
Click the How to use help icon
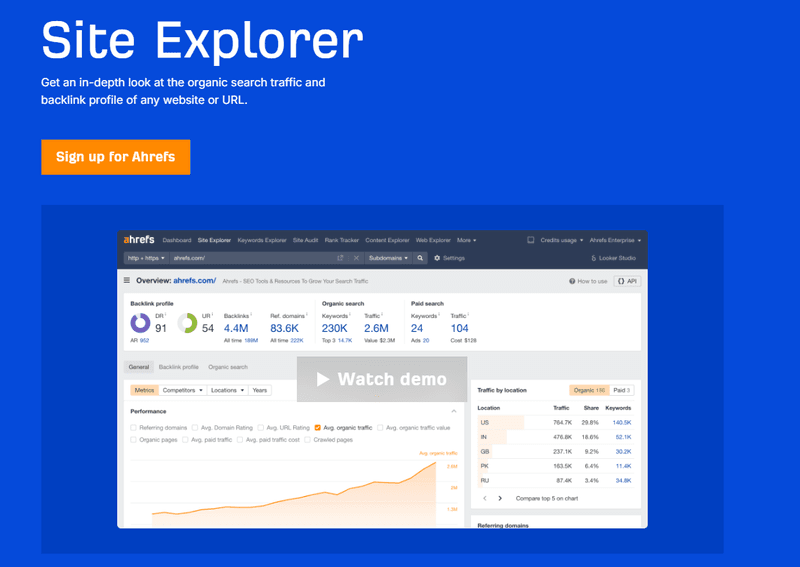click(572, 281)
